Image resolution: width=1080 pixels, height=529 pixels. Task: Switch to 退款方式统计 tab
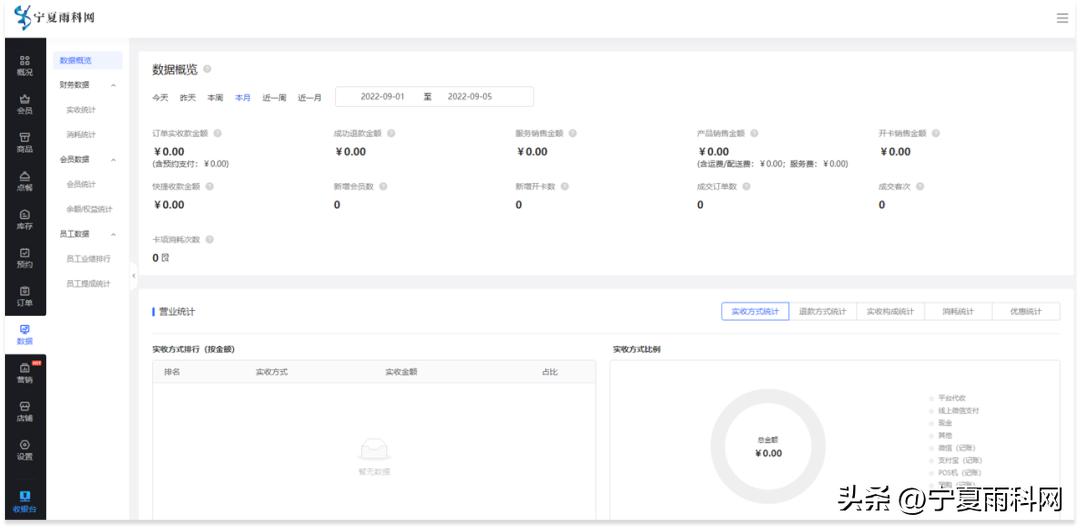(x=822, y=311)
